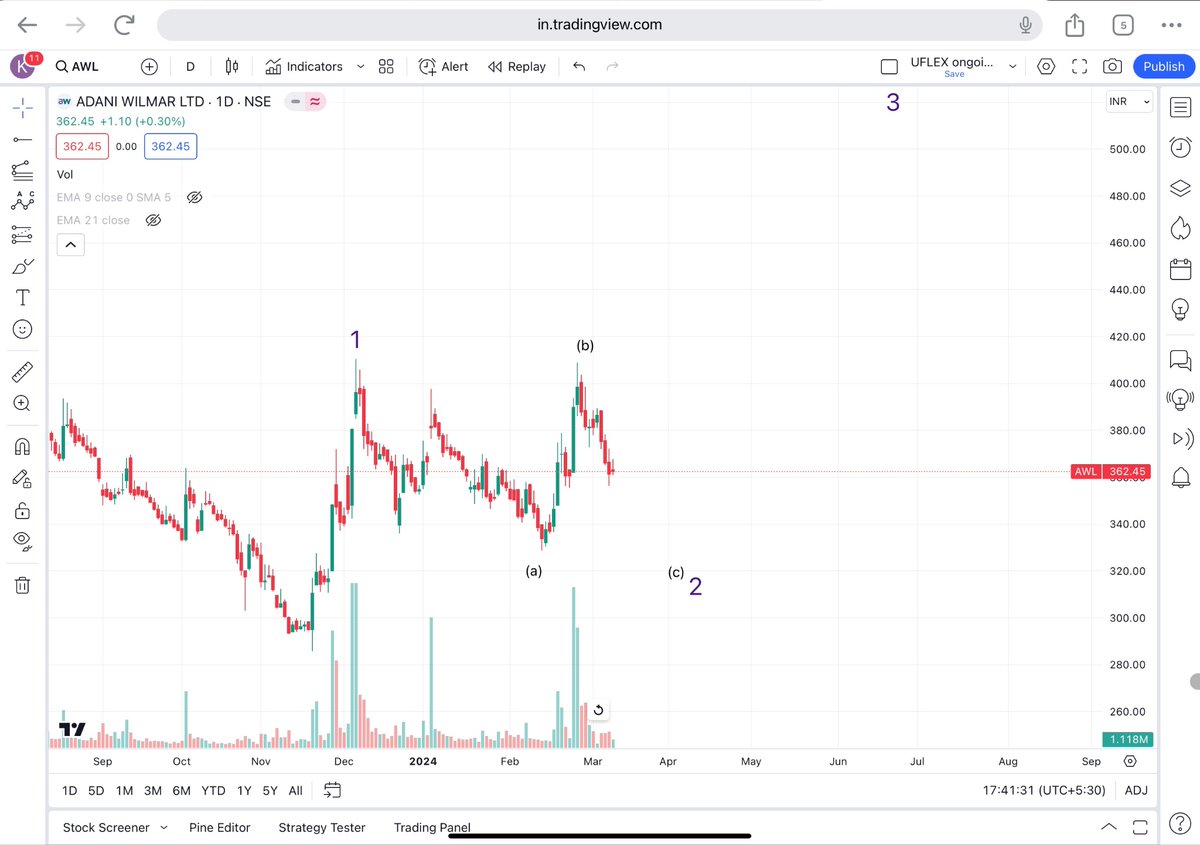Open the candlestick chart style menu
The image size is (1200, 845).
(x=232, y=66)
